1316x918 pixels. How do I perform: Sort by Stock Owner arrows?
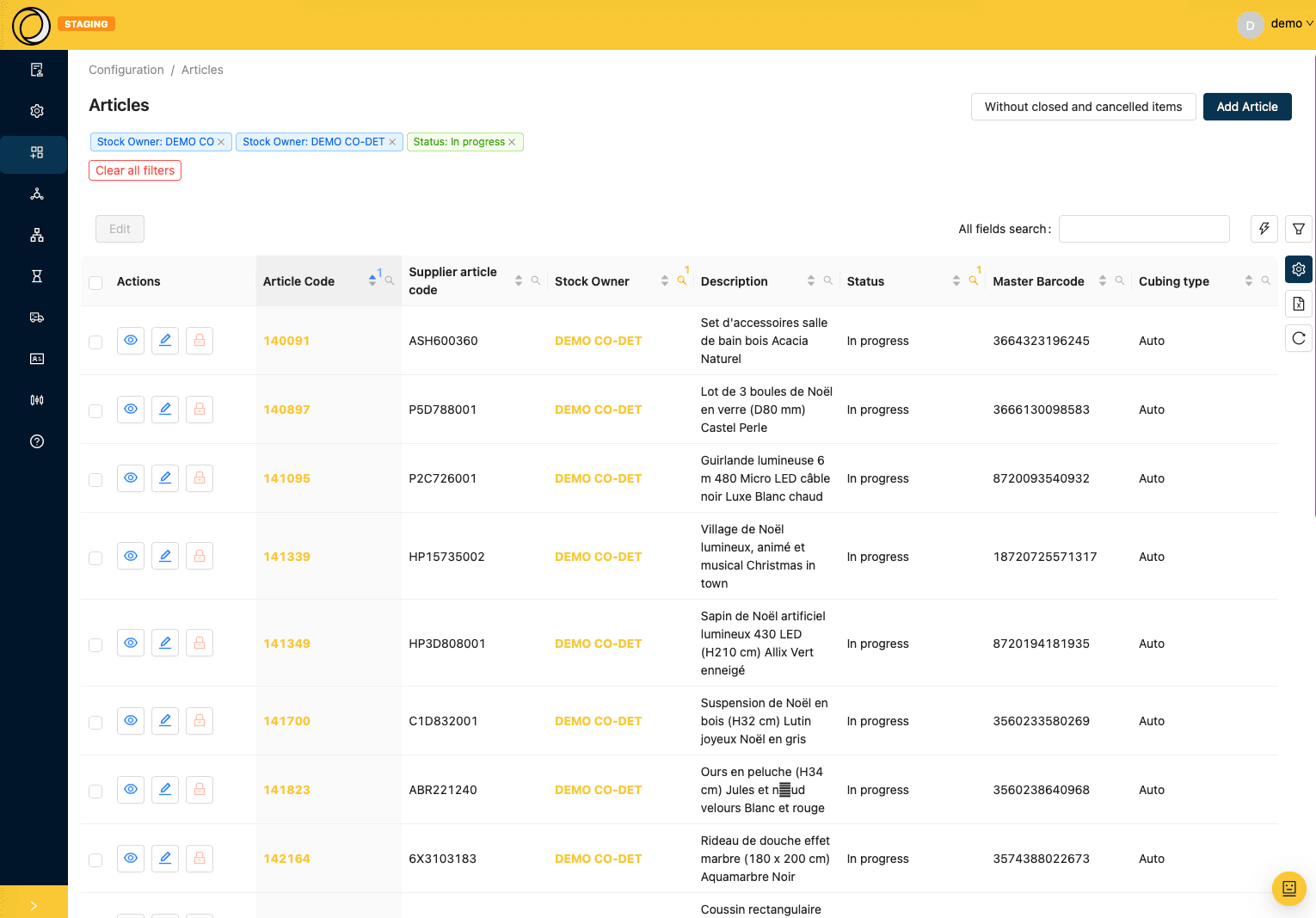pyautogui.click(x=665, y=280)
